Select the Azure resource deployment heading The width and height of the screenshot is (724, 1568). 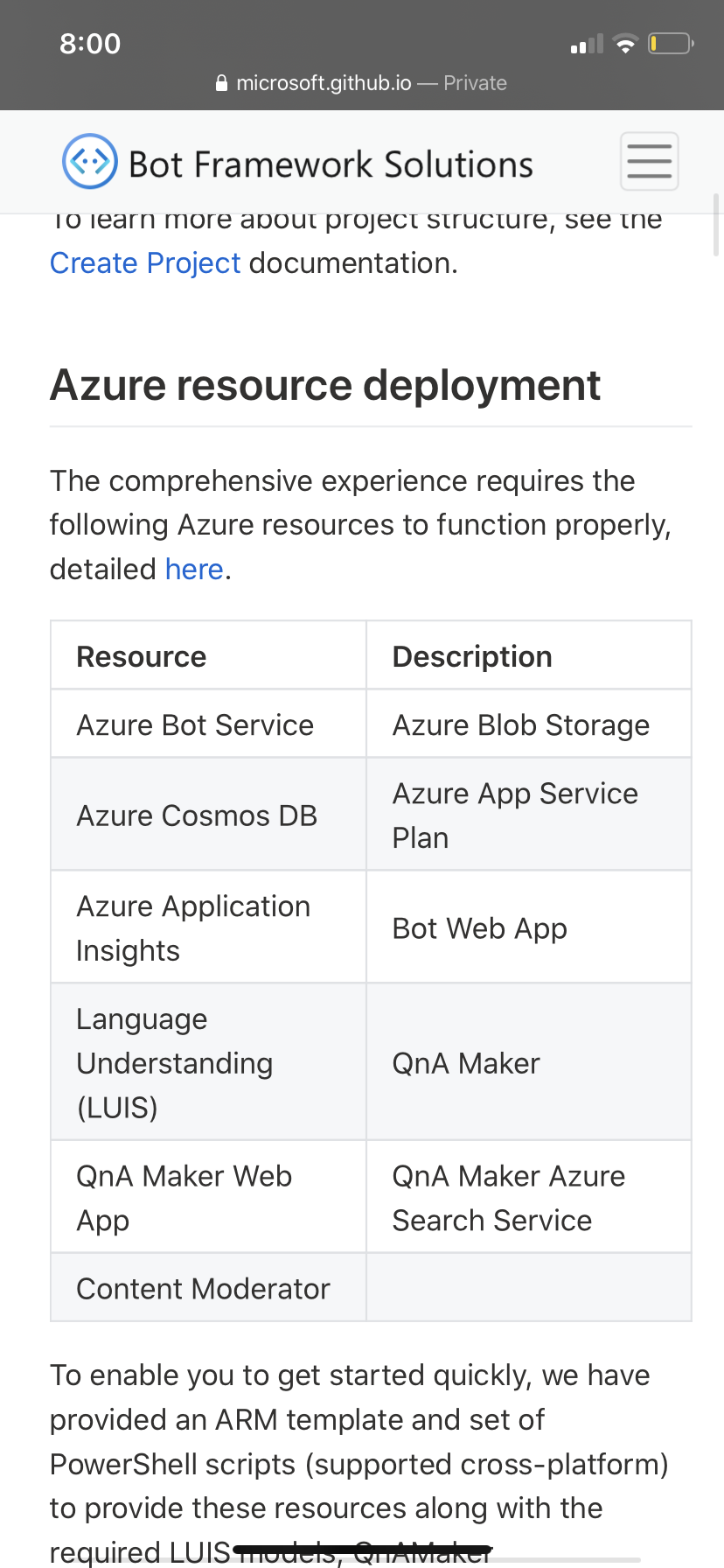[325, 385]
